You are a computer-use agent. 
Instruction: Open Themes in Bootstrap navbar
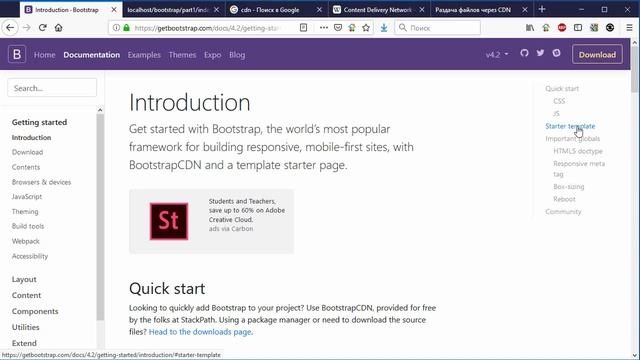tap(182, 55)
